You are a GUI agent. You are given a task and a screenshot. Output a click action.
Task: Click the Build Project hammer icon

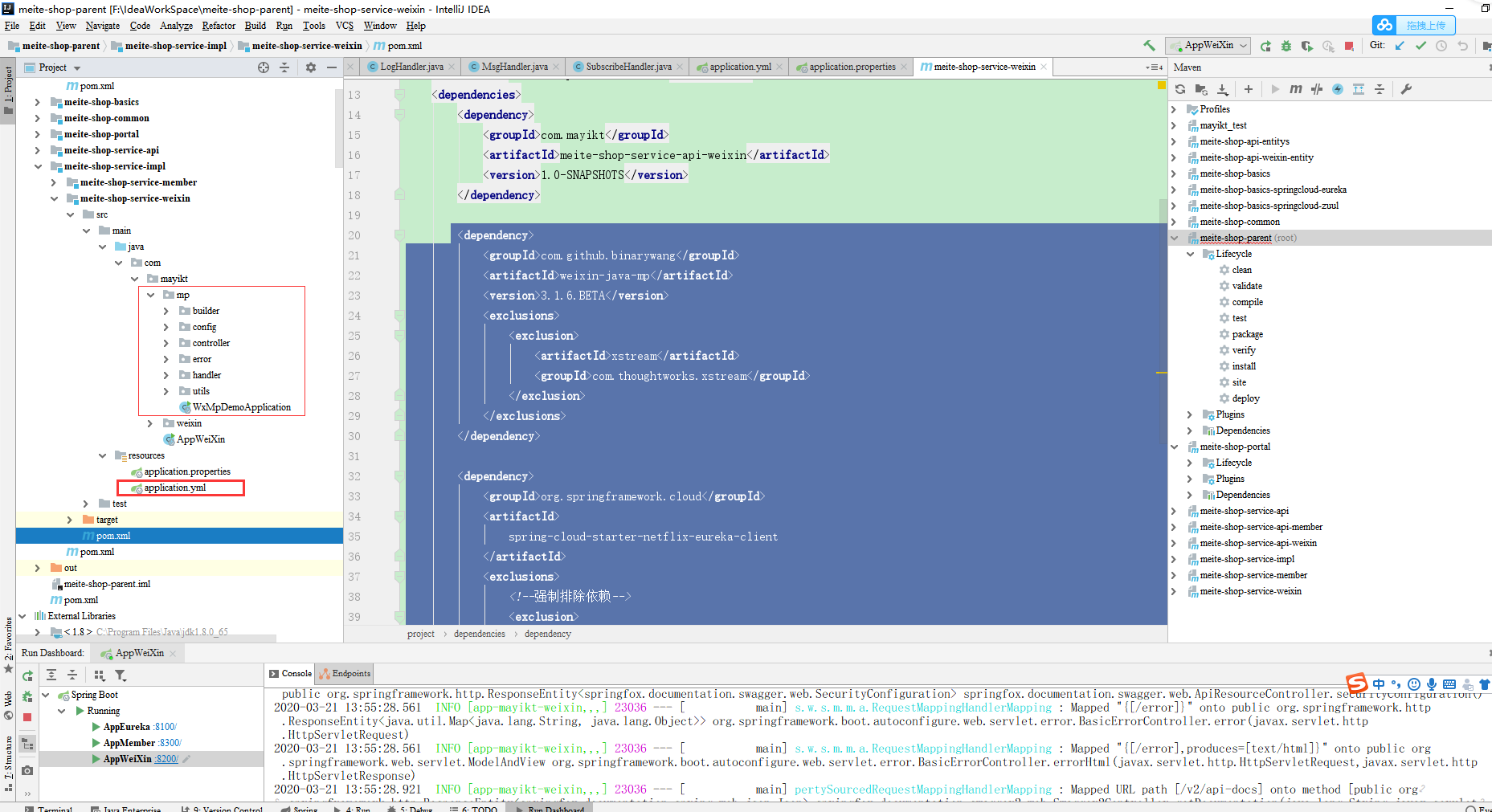[x=1149, y=46]
